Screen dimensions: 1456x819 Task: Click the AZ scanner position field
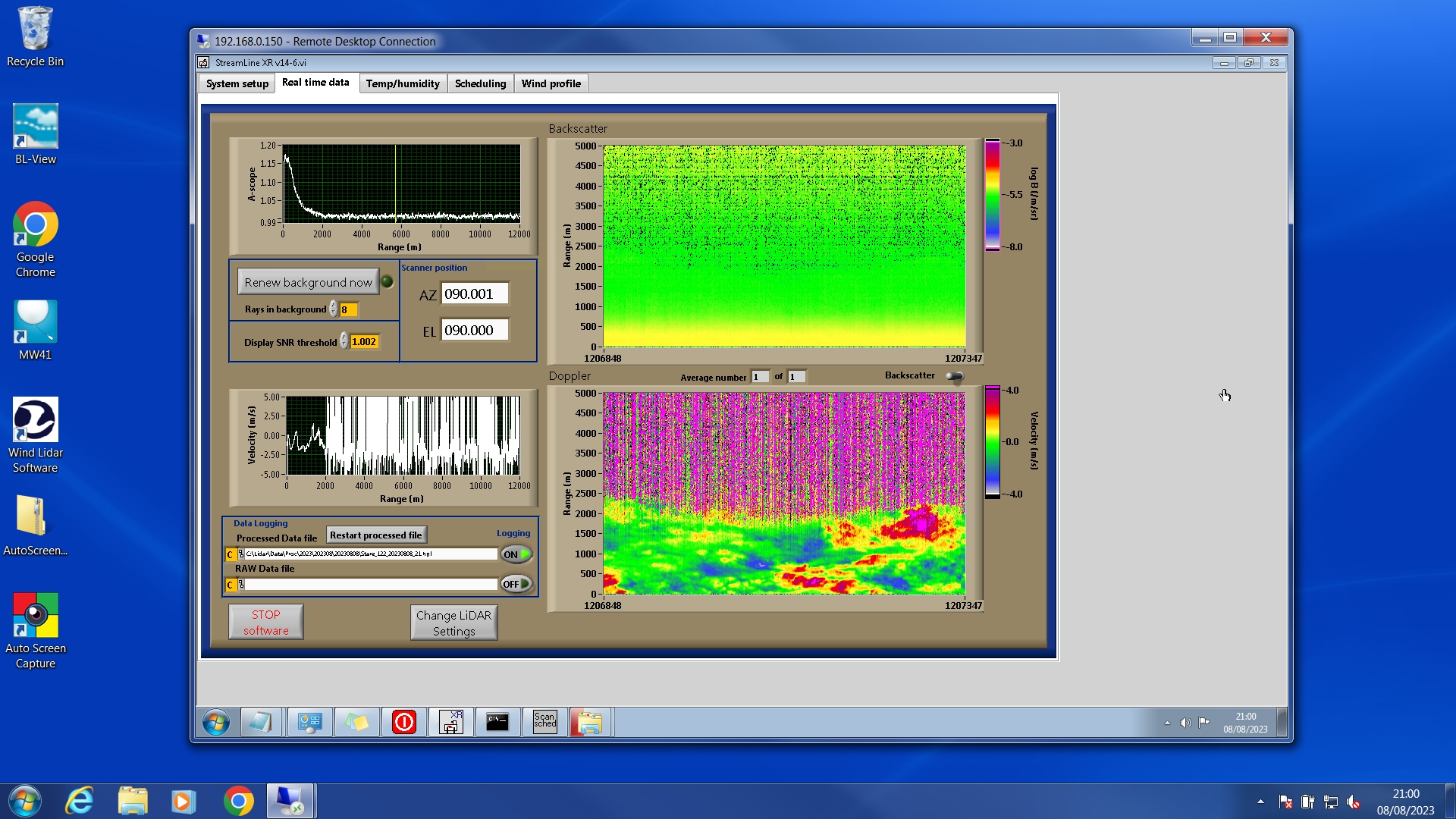pyautogui.click(x=475, y=294)
